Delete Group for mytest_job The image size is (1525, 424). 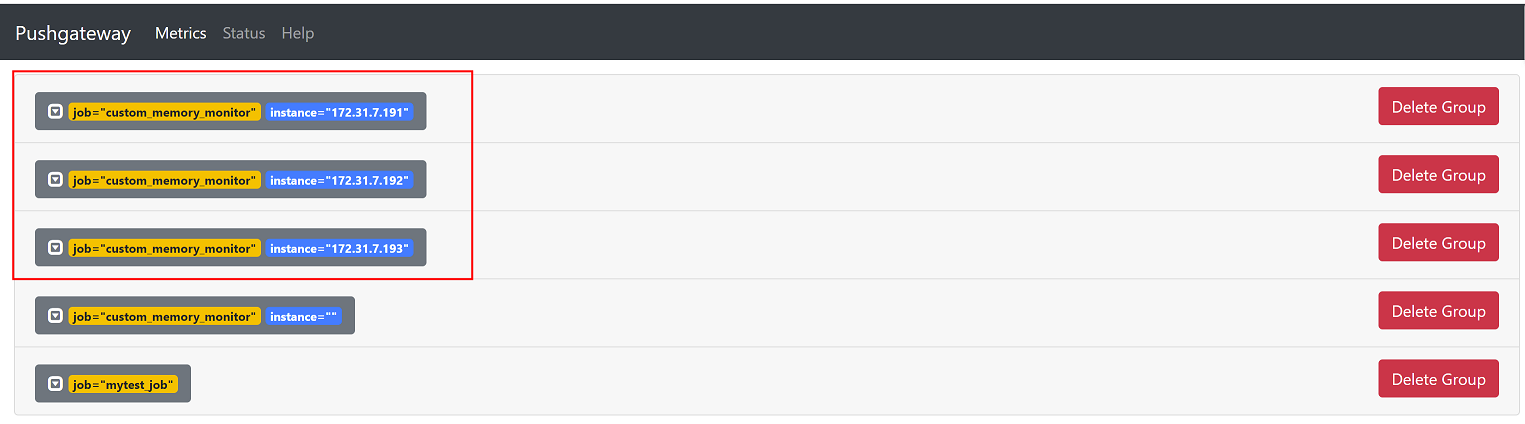pos(1438,379)
